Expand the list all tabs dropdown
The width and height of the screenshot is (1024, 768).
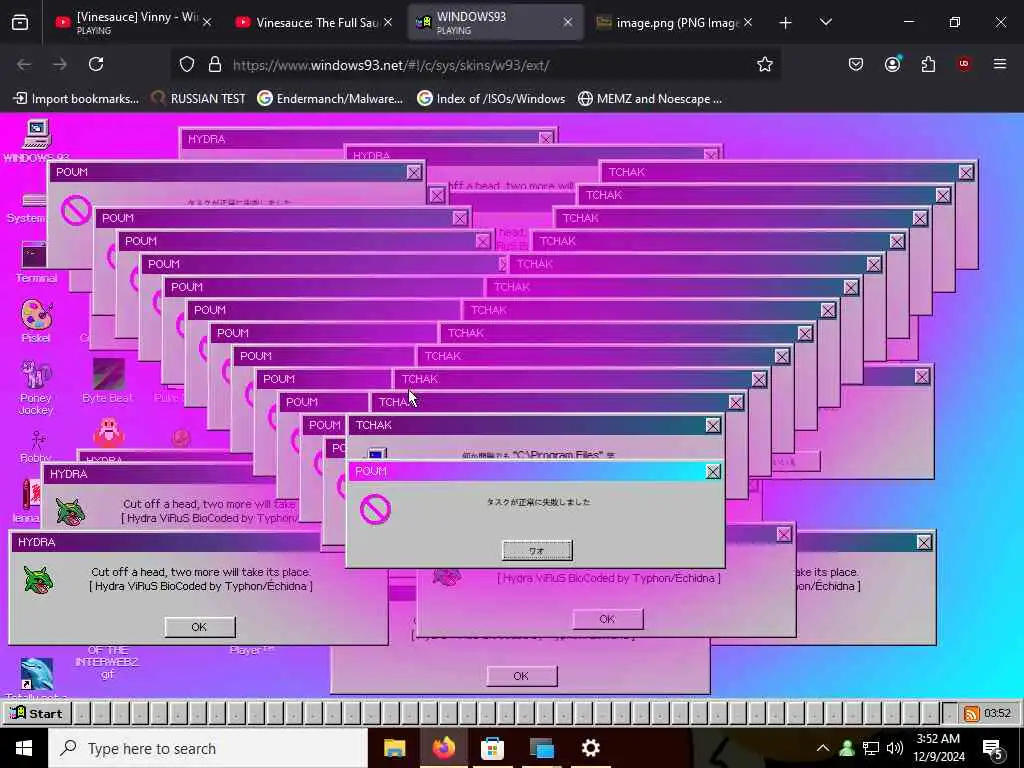[x=826, y=22]
